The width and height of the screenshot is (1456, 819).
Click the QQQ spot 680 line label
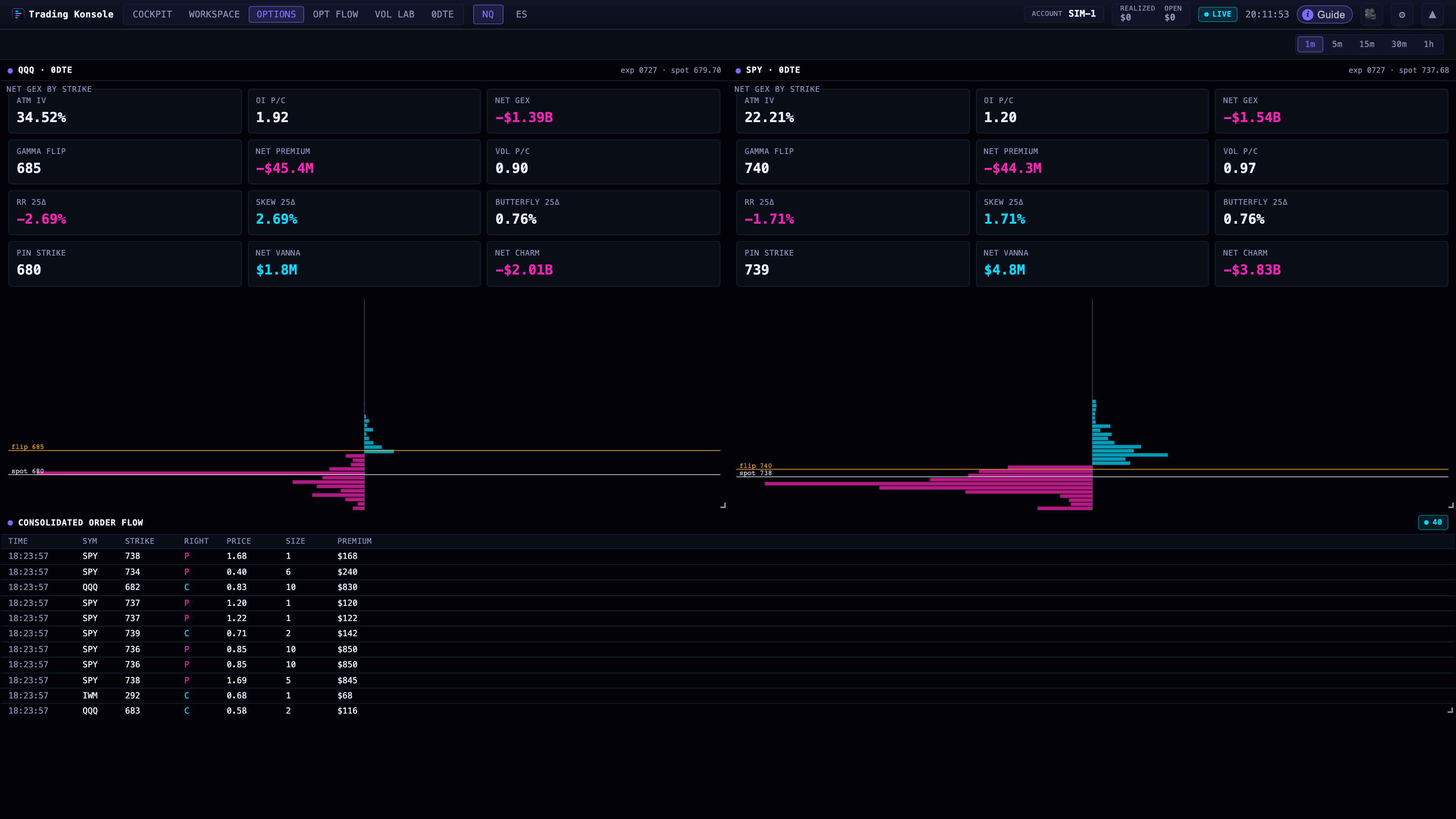pos(28,471)
